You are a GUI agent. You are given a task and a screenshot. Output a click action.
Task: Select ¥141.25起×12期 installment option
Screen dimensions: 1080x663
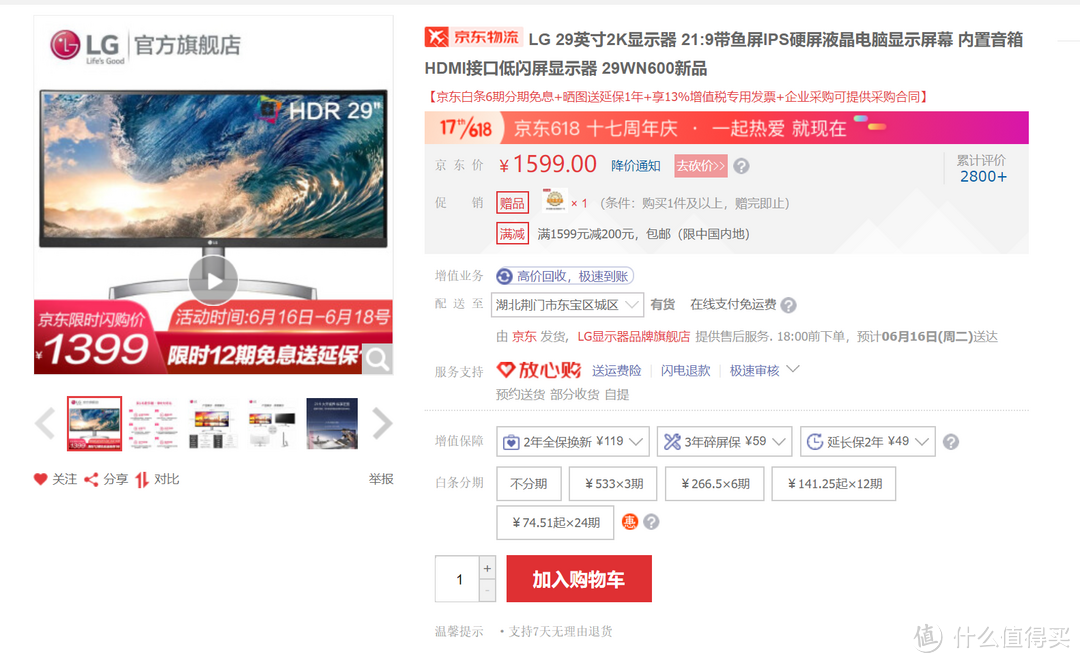(x=834, y=483)
